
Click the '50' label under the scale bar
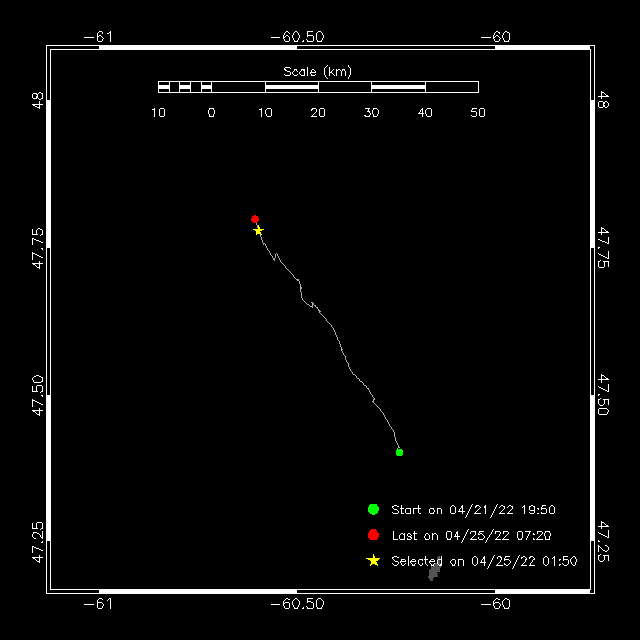(x=478, y=113)
